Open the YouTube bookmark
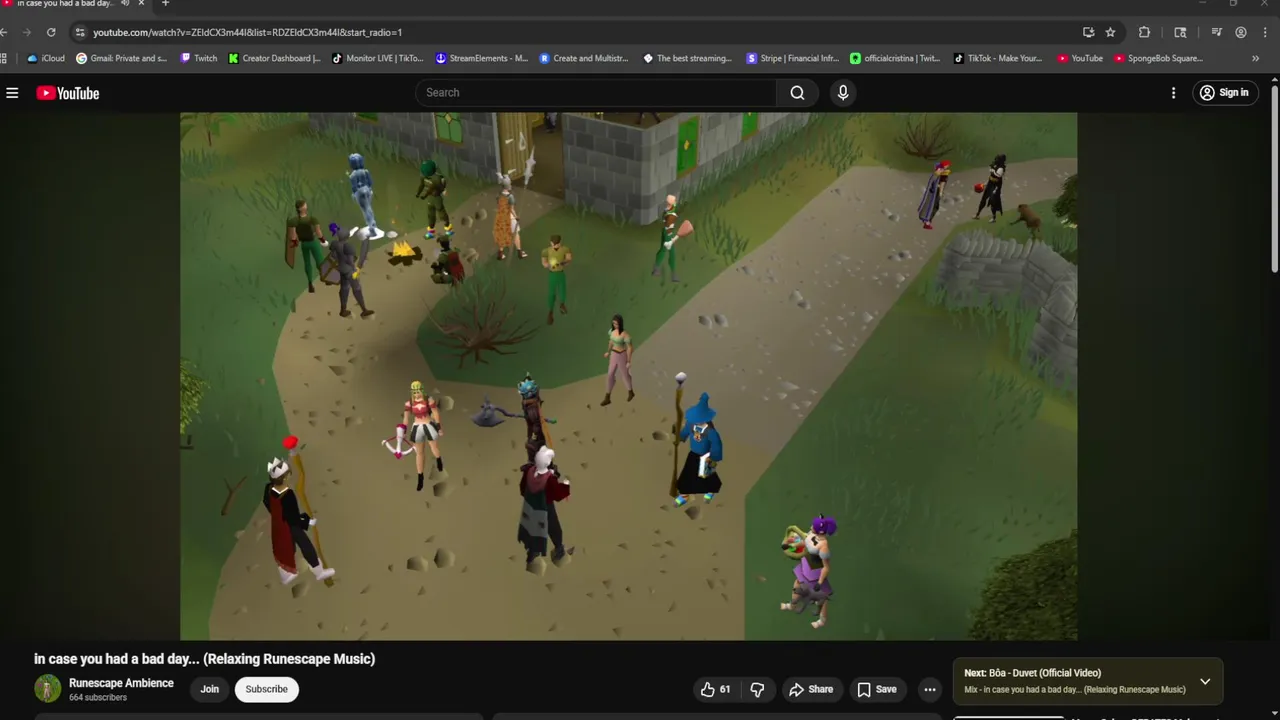This screenshot has height=720, width=1280. click(x=1080, y=58)
